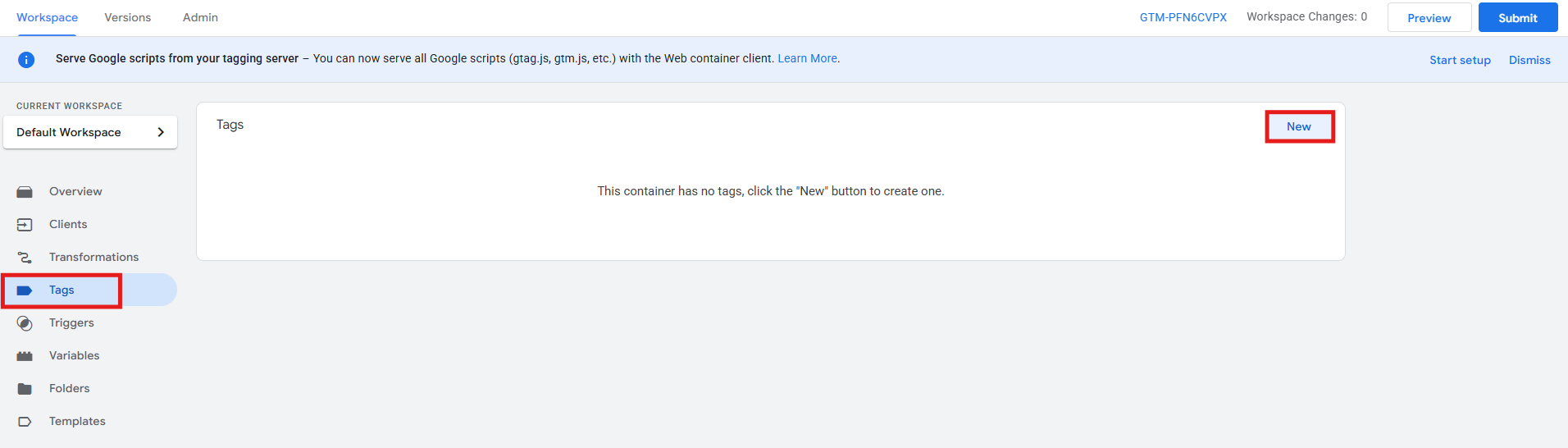The image size is (1568, 448).
Task: Select Tags in the sidebar
Action: 89,290
